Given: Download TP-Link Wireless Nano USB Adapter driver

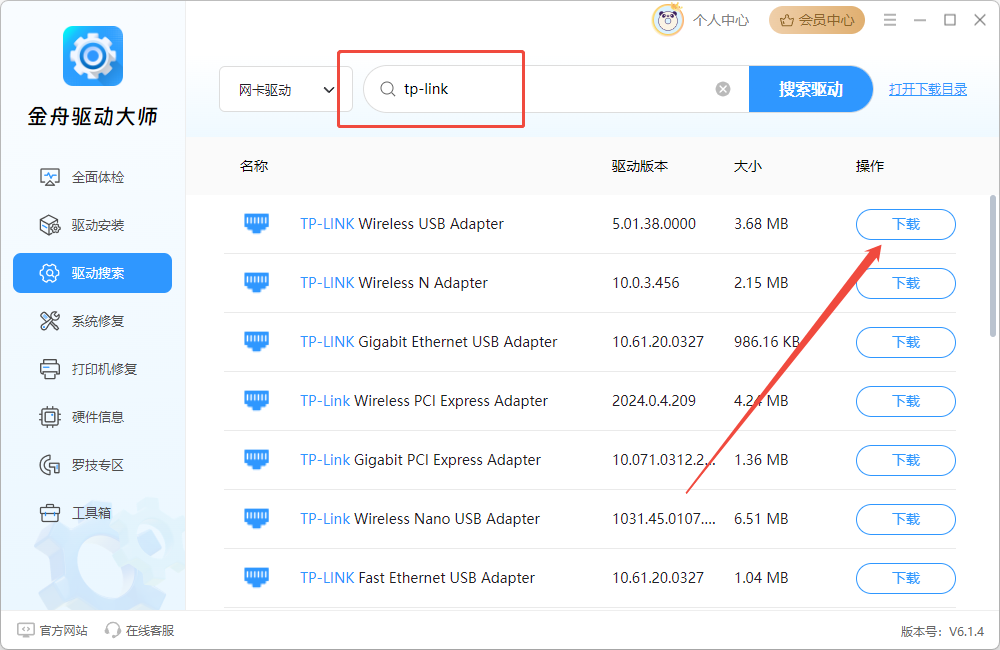Looking at the screenshot, I should [906, 519].
